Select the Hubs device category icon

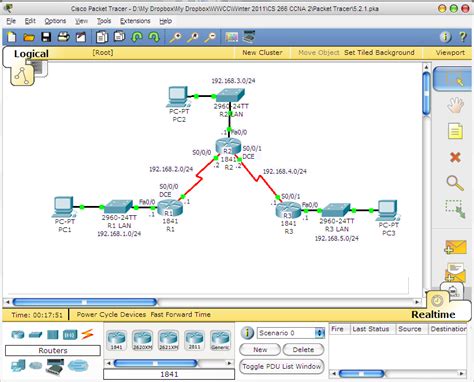[x=53, y=335]
